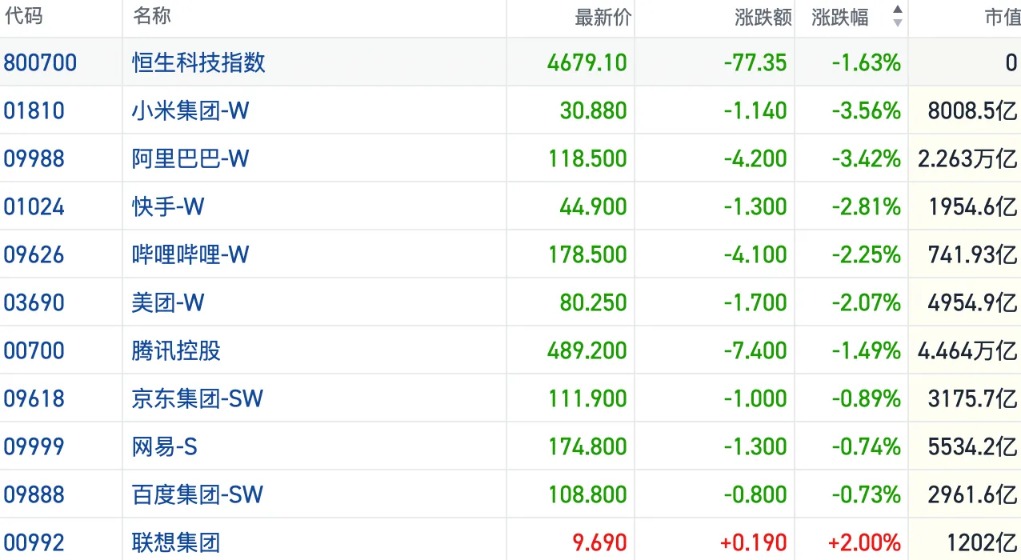Click 联想集团's +2.00% change value

(866, 543)
